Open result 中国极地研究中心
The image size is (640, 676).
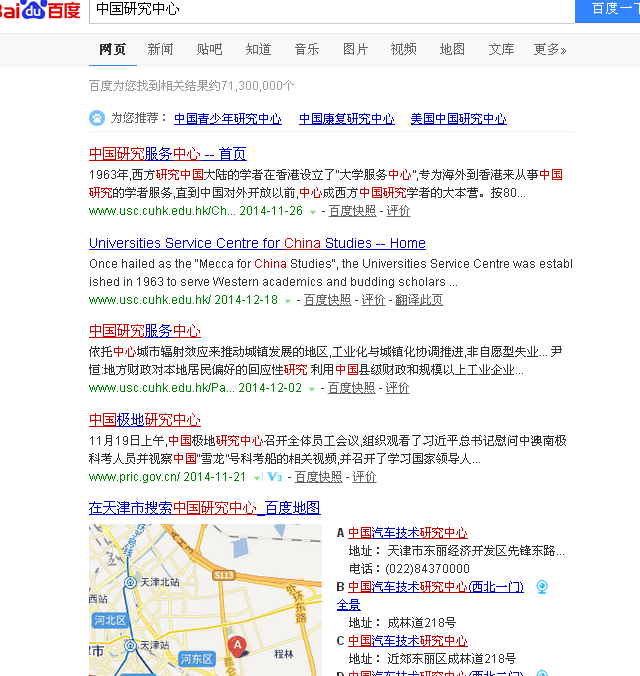tap(145, 420)
